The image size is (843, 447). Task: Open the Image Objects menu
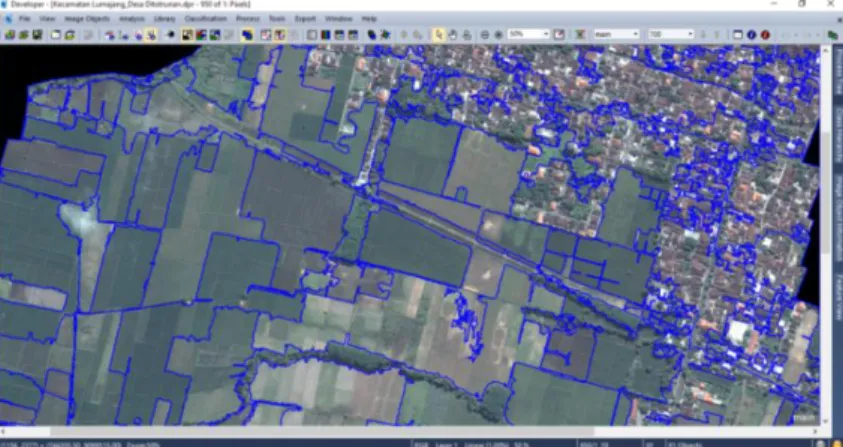pyautogui.click(x=87, y=19)
